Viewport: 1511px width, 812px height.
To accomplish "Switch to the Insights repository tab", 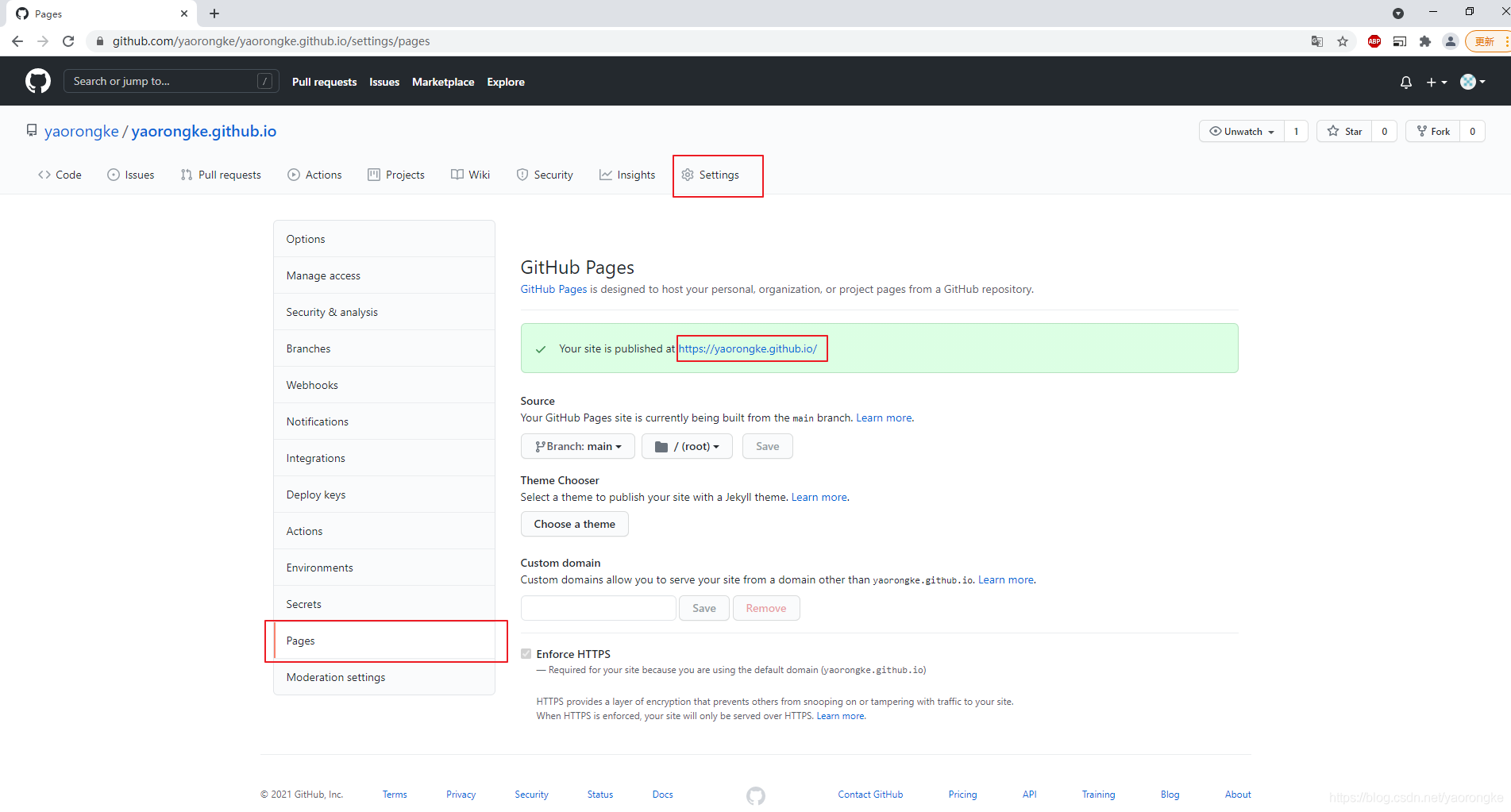I will (x=627, y=175).
